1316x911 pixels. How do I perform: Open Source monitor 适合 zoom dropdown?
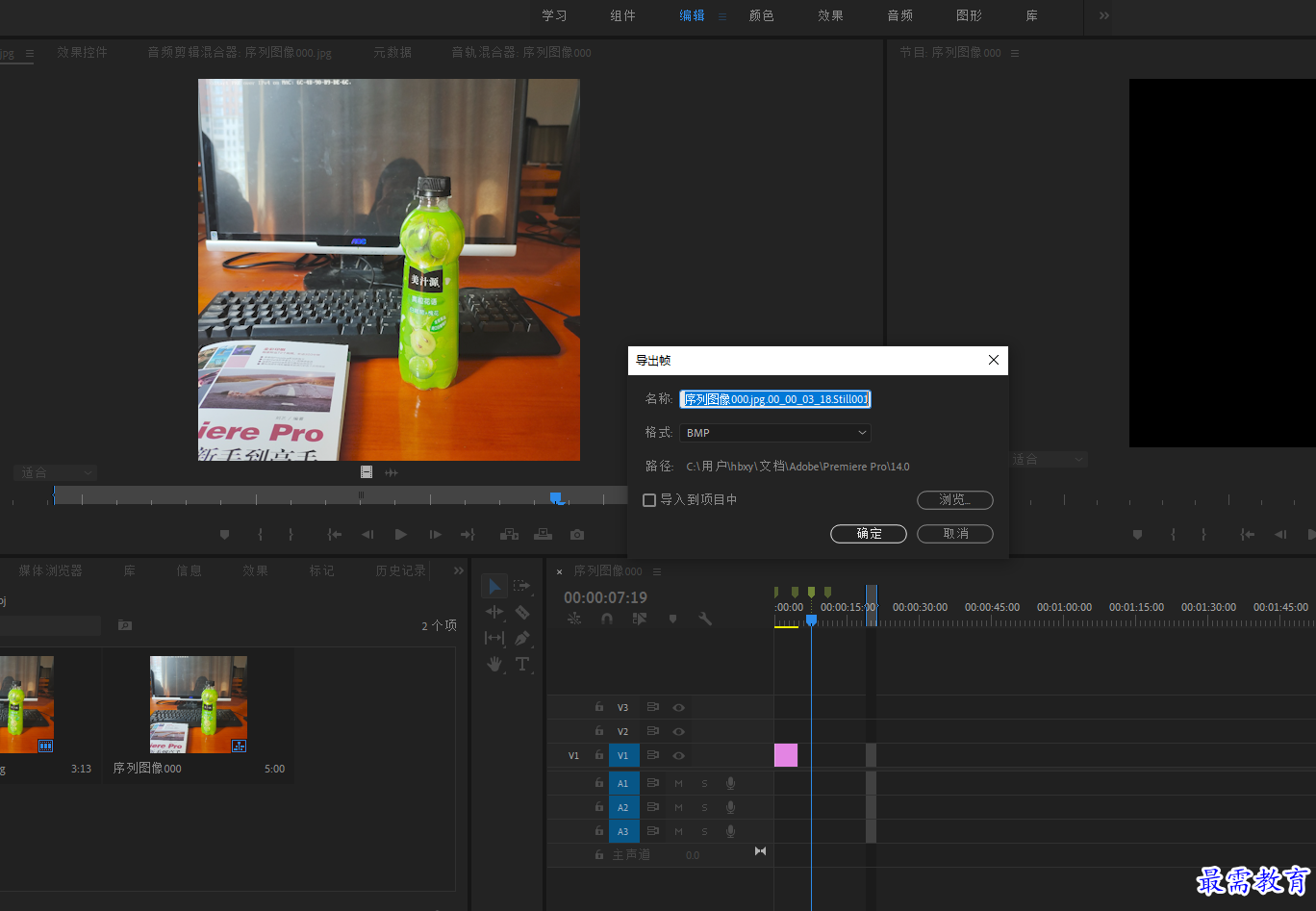(x=55, y=472)
